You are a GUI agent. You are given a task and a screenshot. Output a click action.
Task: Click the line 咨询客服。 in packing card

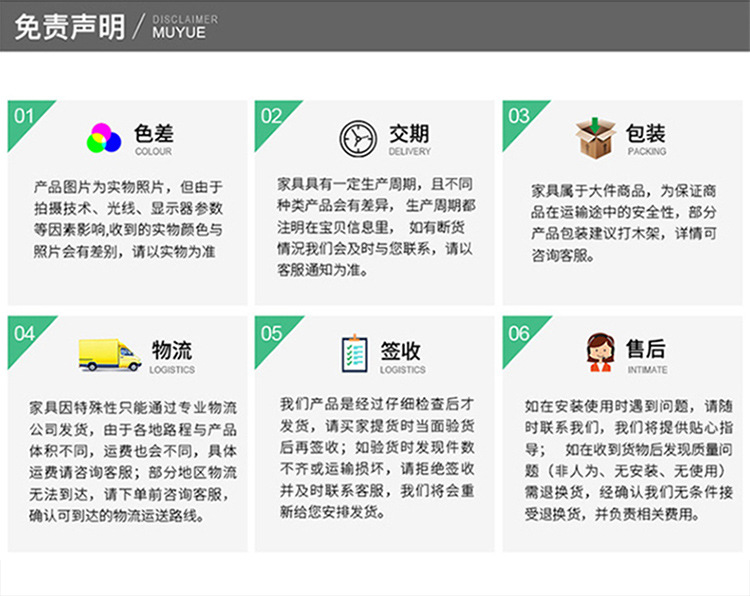(x=563, y=255)
